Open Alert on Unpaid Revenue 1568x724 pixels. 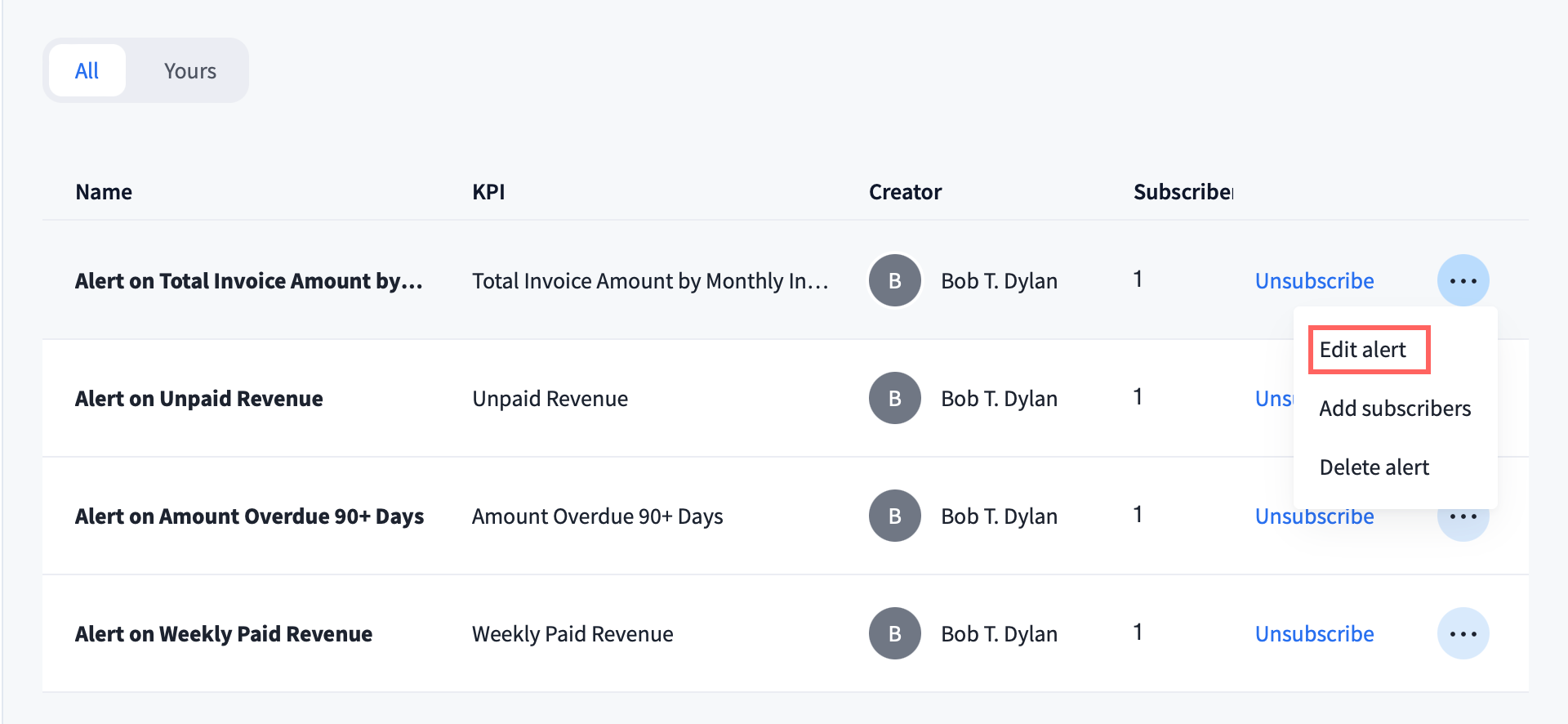pyautogui.click(x=198, y=398)
